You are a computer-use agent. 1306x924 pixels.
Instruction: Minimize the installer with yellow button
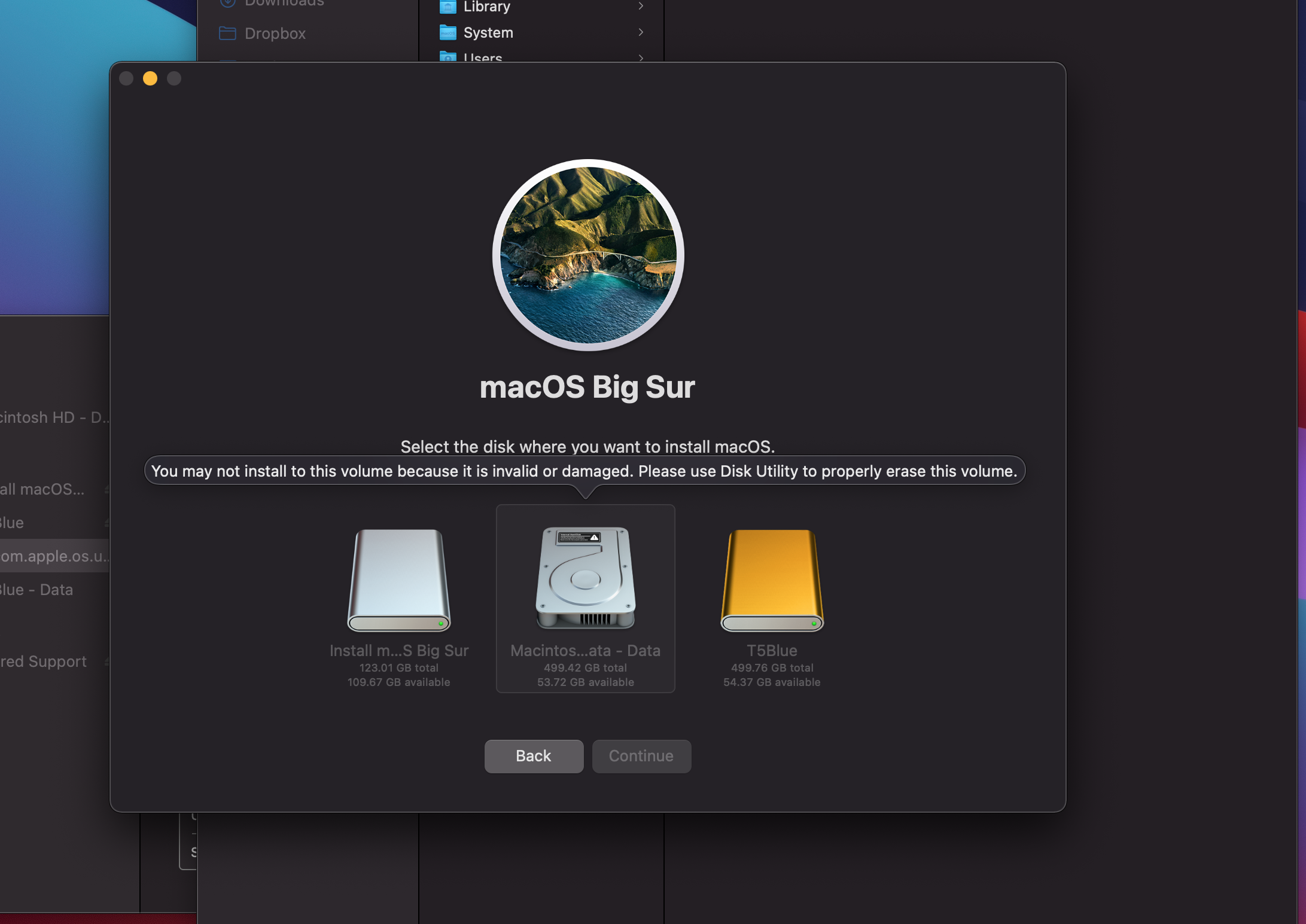pos(150,78)
